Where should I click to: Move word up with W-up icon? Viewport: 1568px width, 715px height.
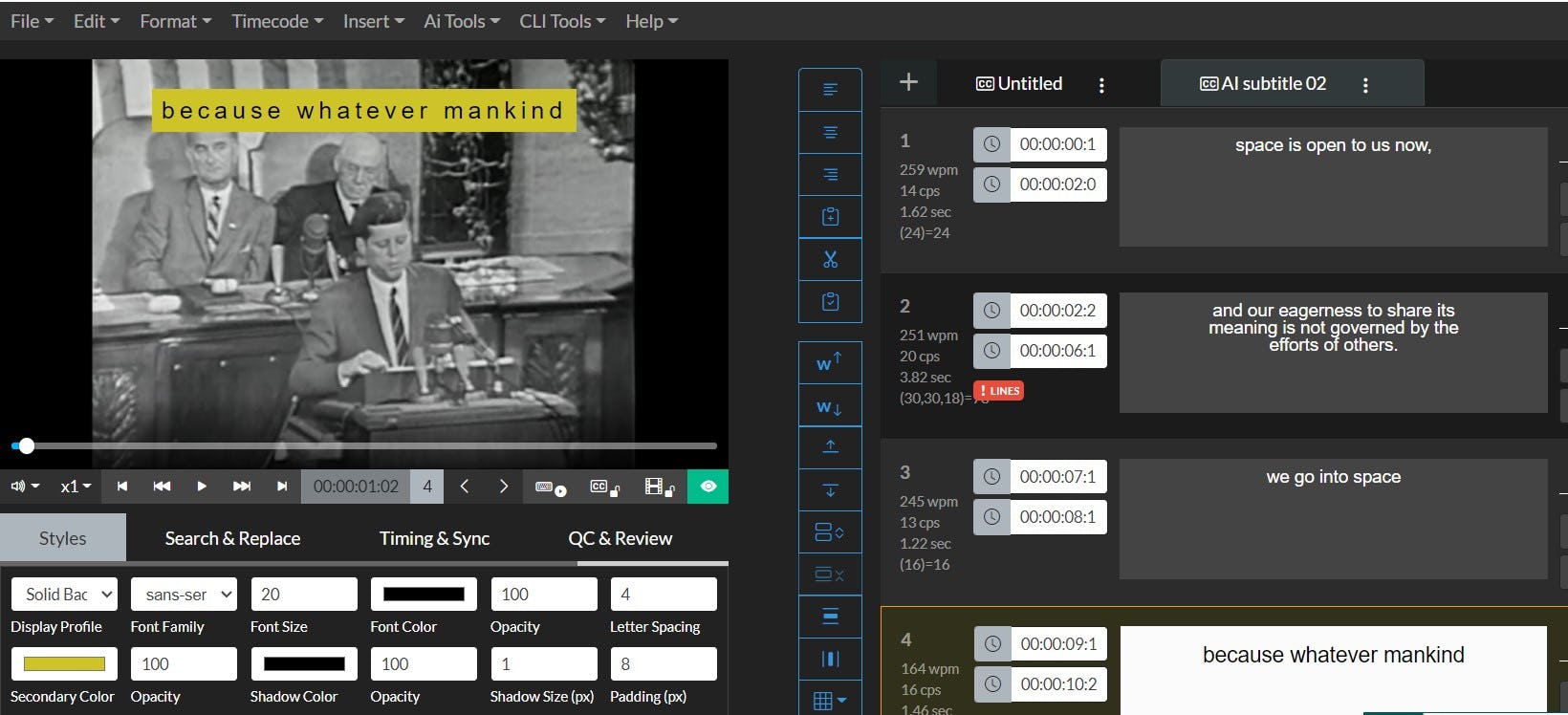[830, 362]
